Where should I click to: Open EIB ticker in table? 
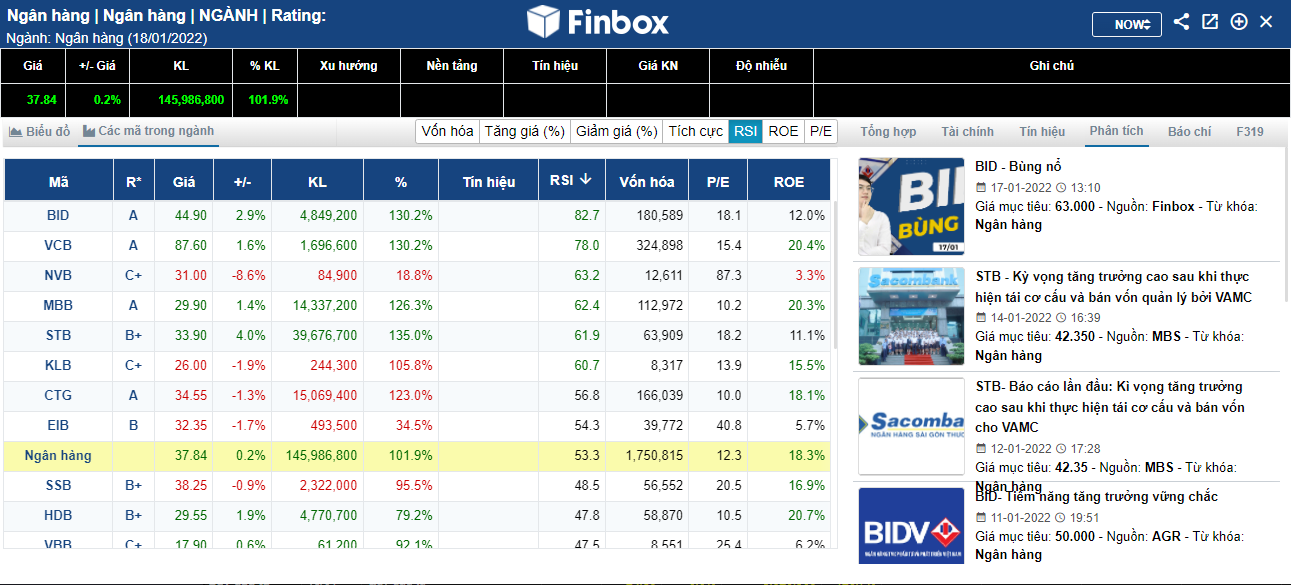(x=58, y=425)
